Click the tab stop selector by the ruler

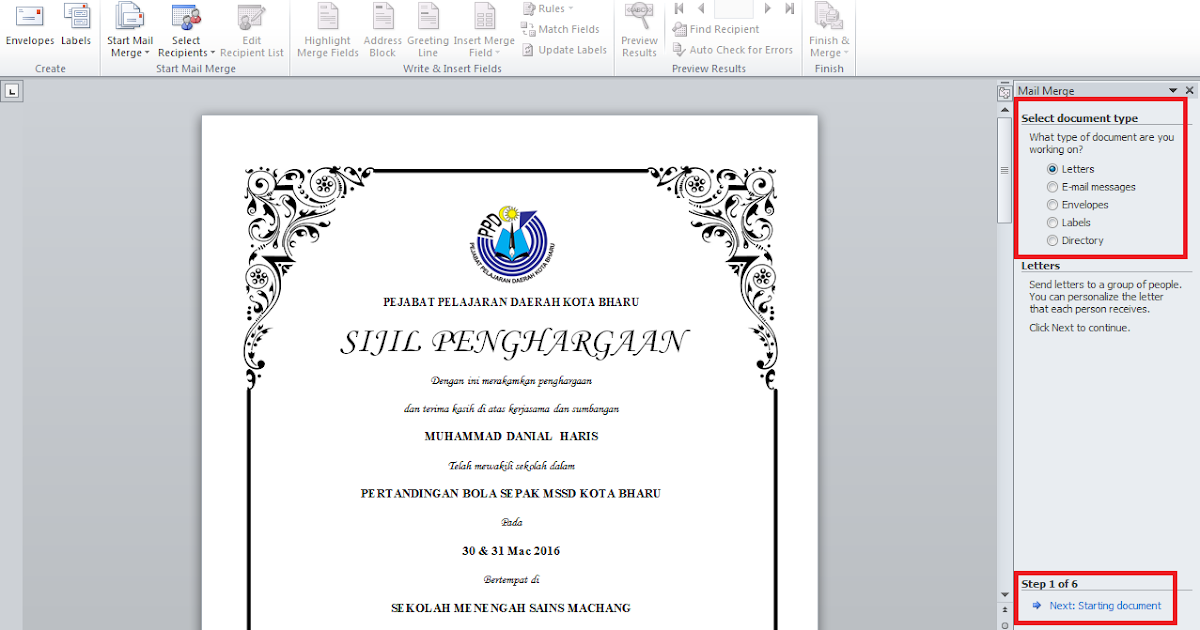(x=12, y=91)
